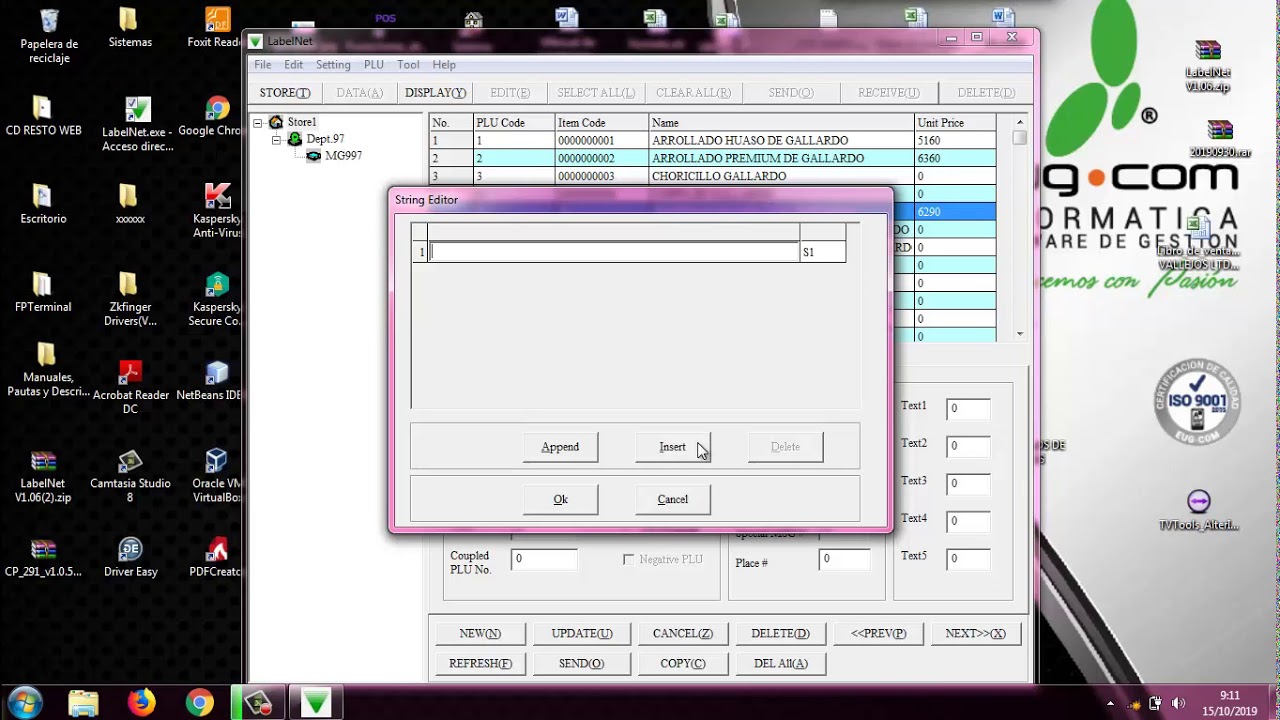Launch LabelNet.exe shortcut on desktop
1280x720 pixels.
pos(137,124)
